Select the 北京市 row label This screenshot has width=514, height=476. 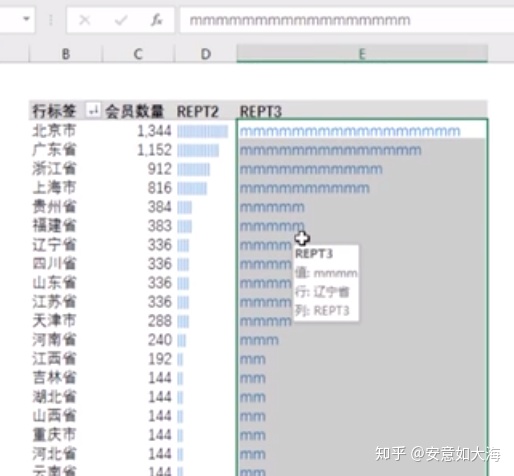(54, 130)
